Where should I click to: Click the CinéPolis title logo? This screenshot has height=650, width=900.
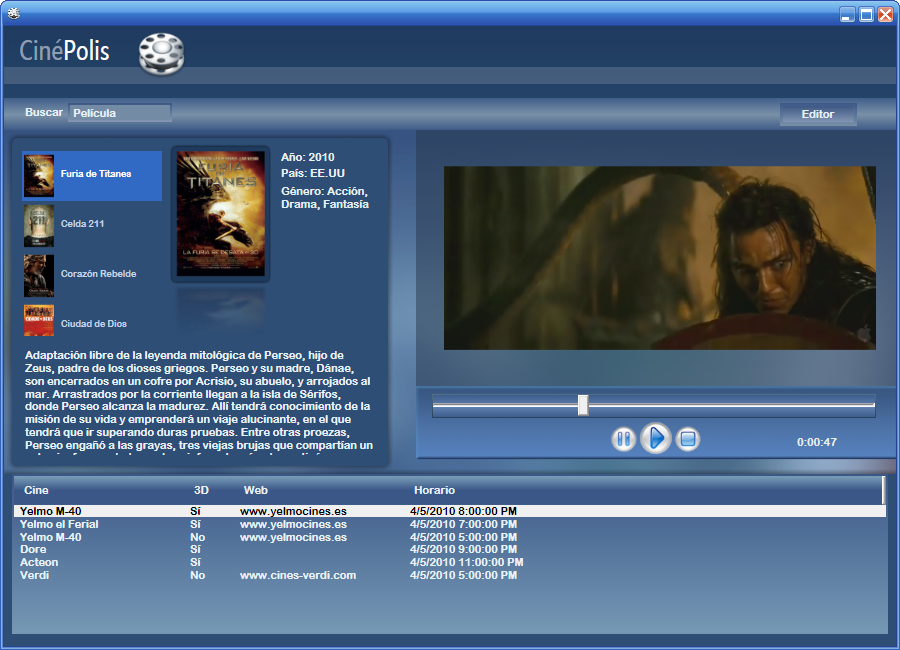click(64, 51)
